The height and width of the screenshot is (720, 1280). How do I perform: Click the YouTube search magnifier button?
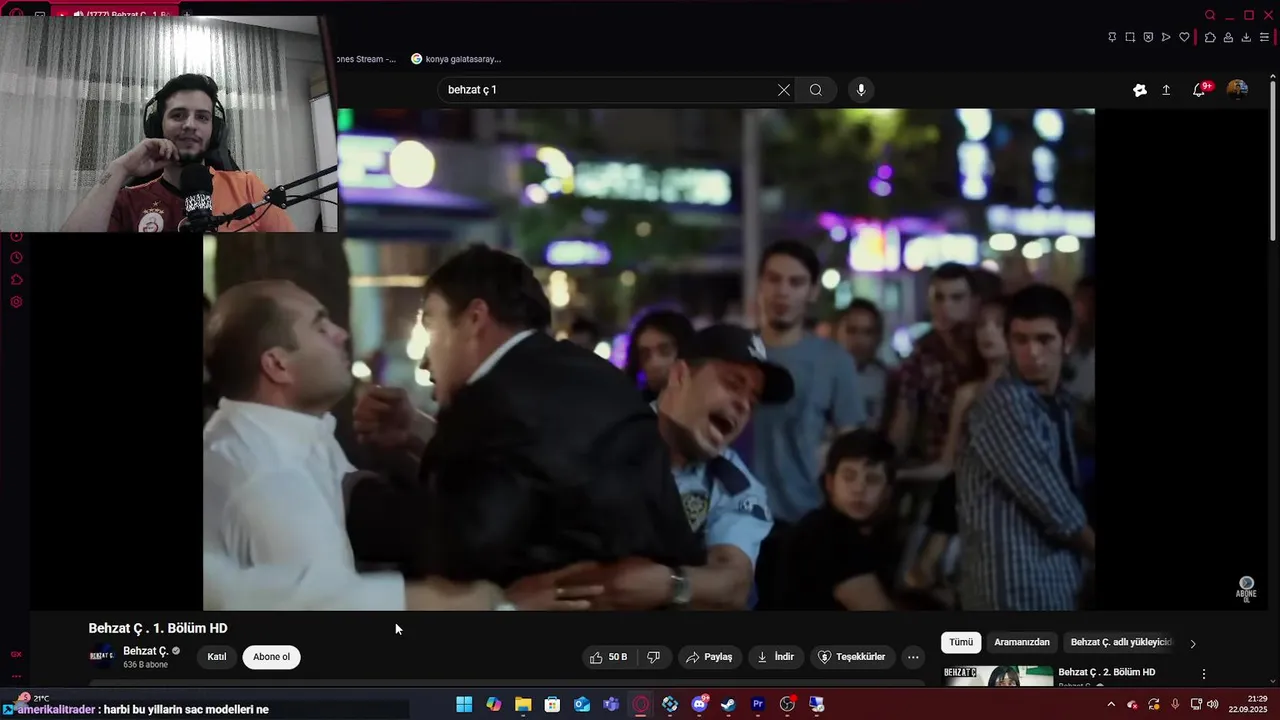(816, 90)
